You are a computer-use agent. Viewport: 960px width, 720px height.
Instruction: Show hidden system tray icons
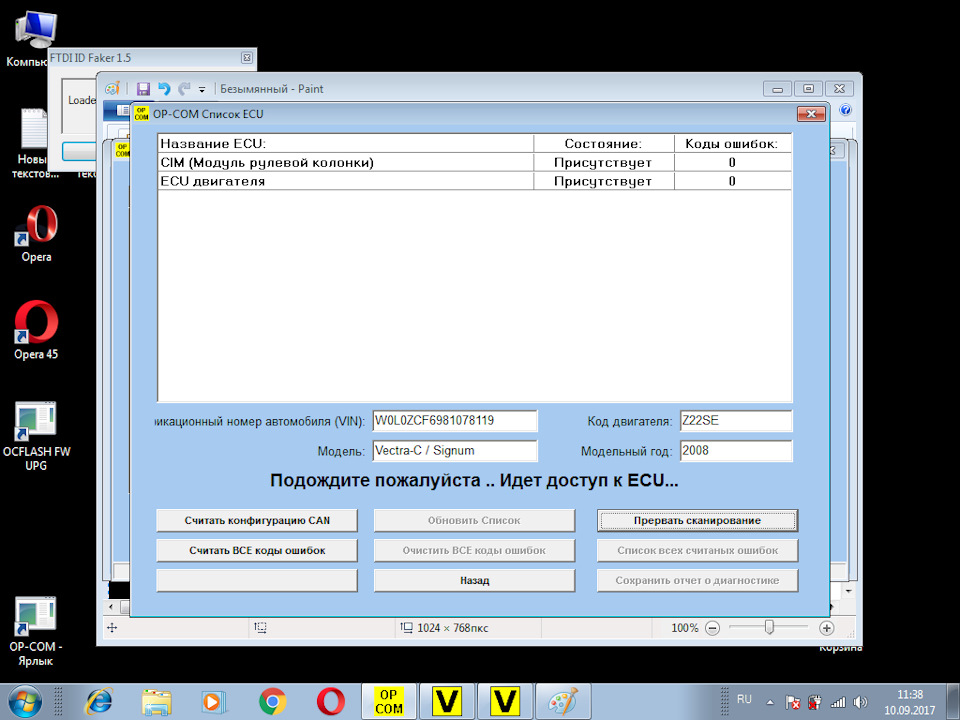(770, 702)
